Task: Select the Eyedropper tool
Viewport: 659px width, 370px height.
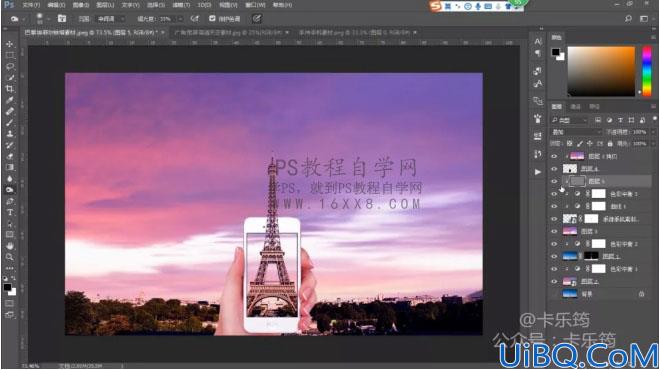Action: pos(10,100)
